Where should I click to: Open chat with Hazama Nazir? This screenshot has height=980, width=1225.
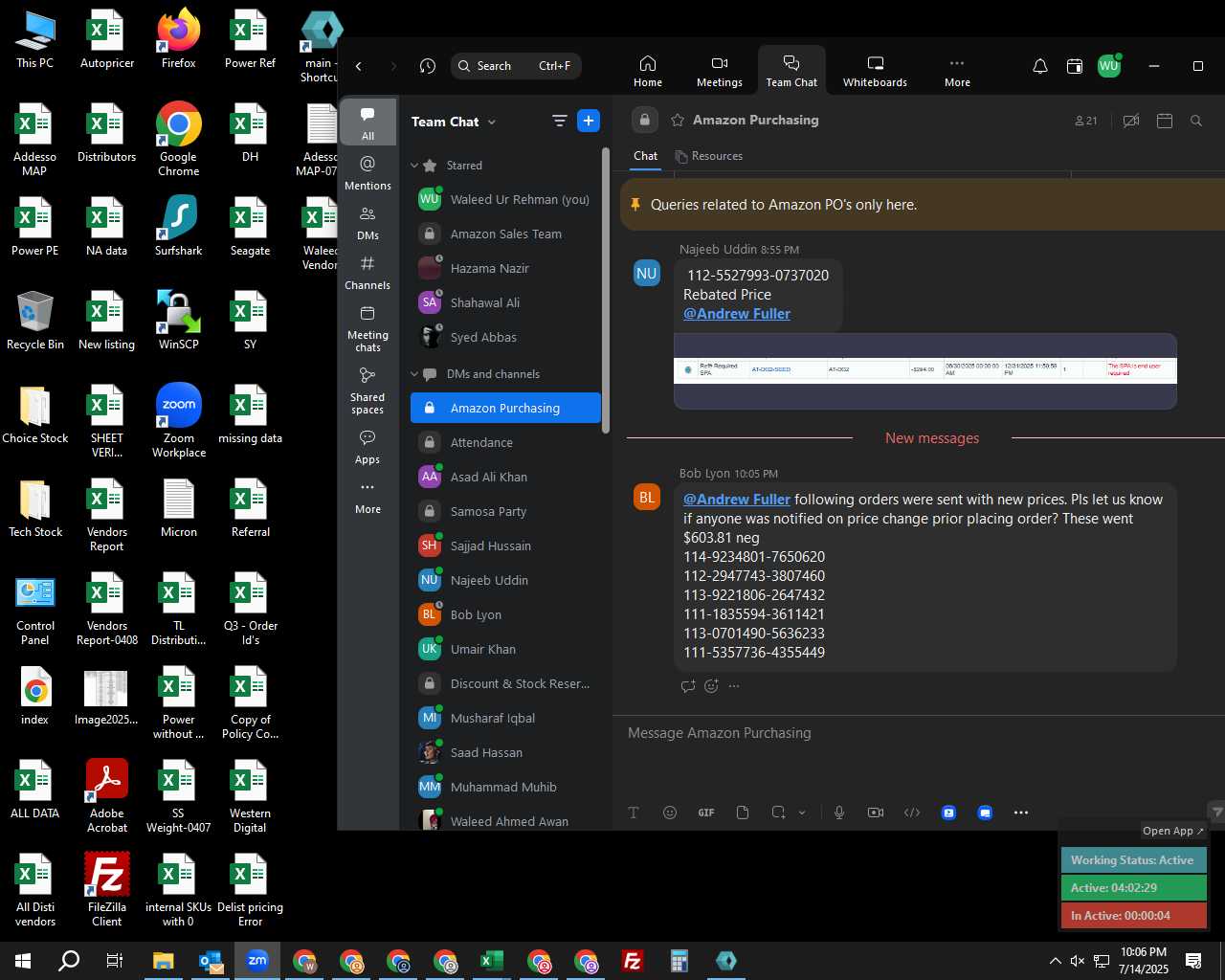(x=505, y=268)
